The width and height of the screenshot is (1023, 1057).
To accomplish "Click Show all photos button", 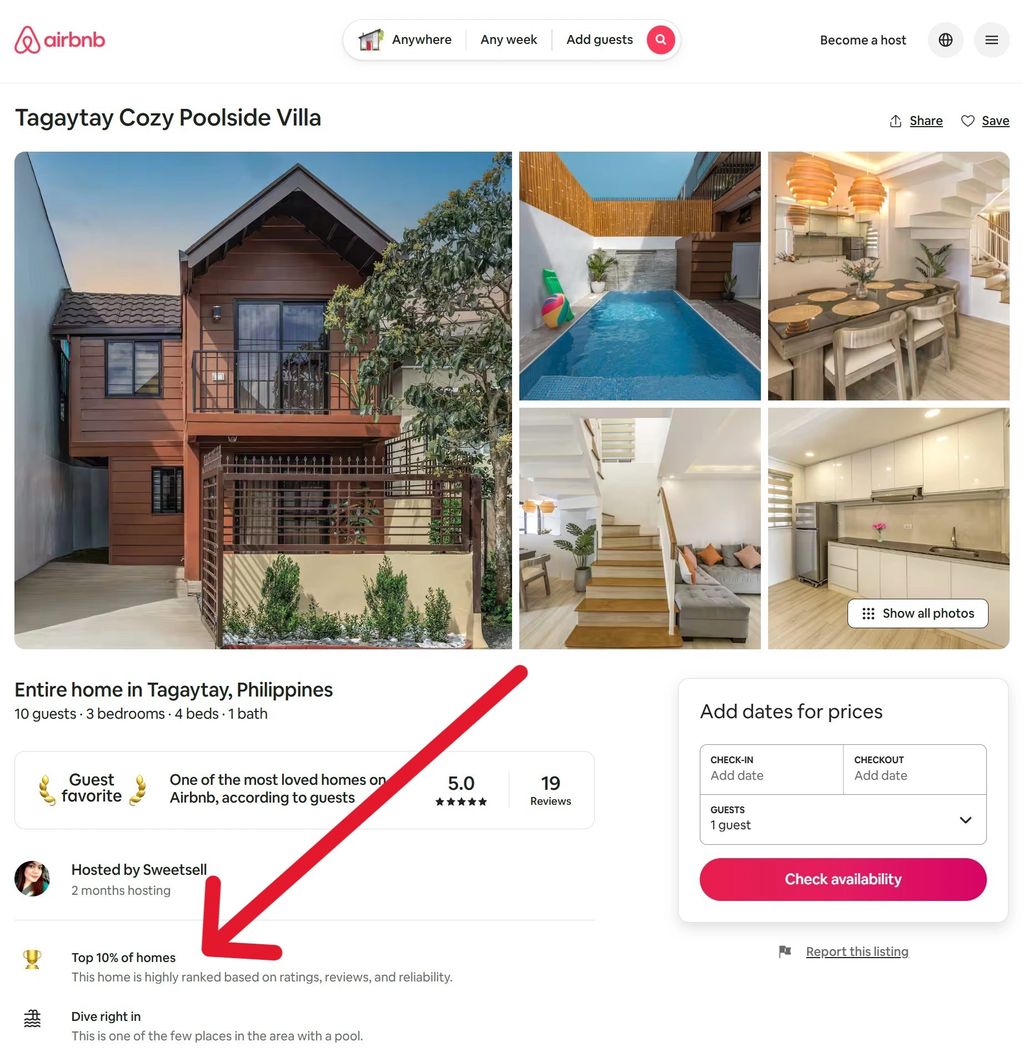I will pos(917,613).
